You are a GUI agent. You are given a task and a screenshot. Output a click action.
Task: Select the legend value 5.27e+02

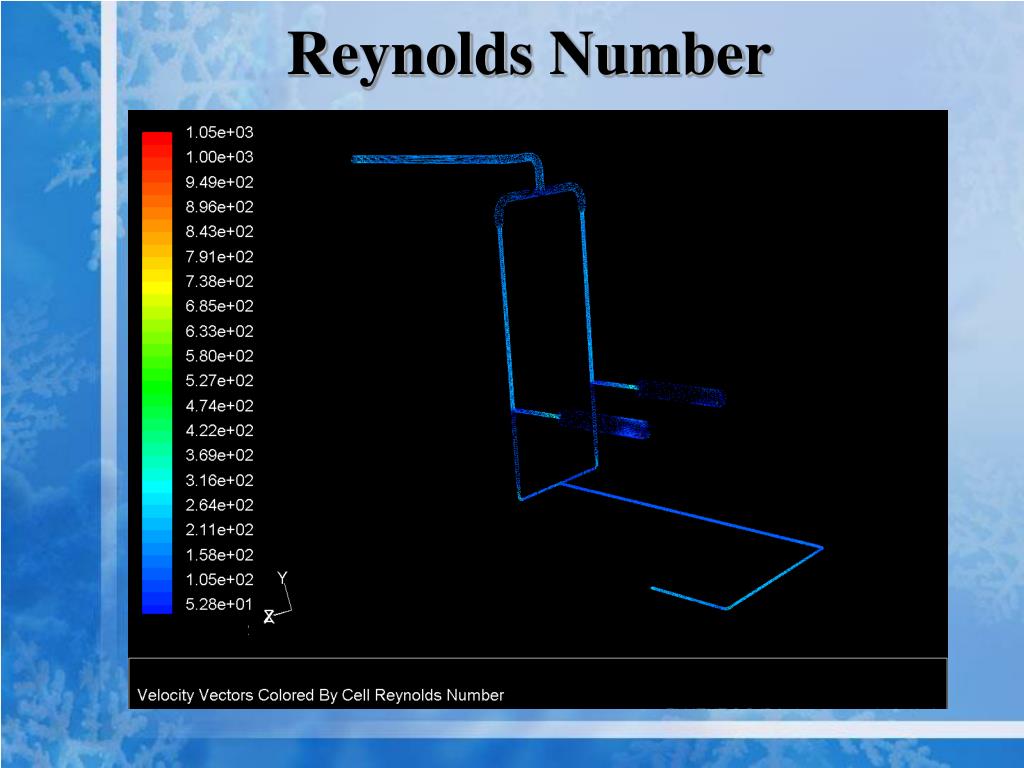point(219,381)
